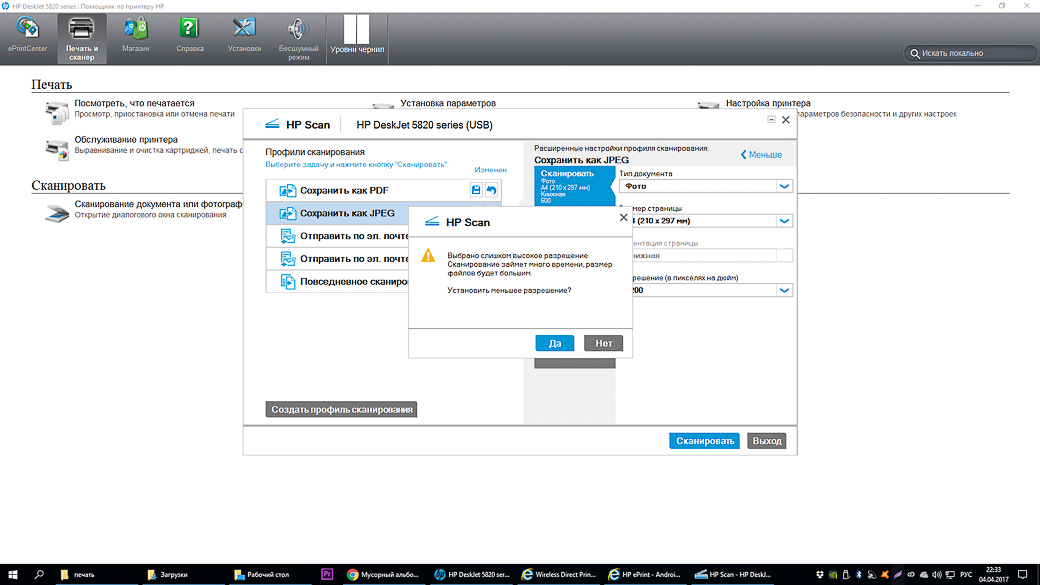The width and height of the screenshot is (1040, 585).
Task: Open Сканирование документа или фотографии link
Action: click(x=158, y=204)
